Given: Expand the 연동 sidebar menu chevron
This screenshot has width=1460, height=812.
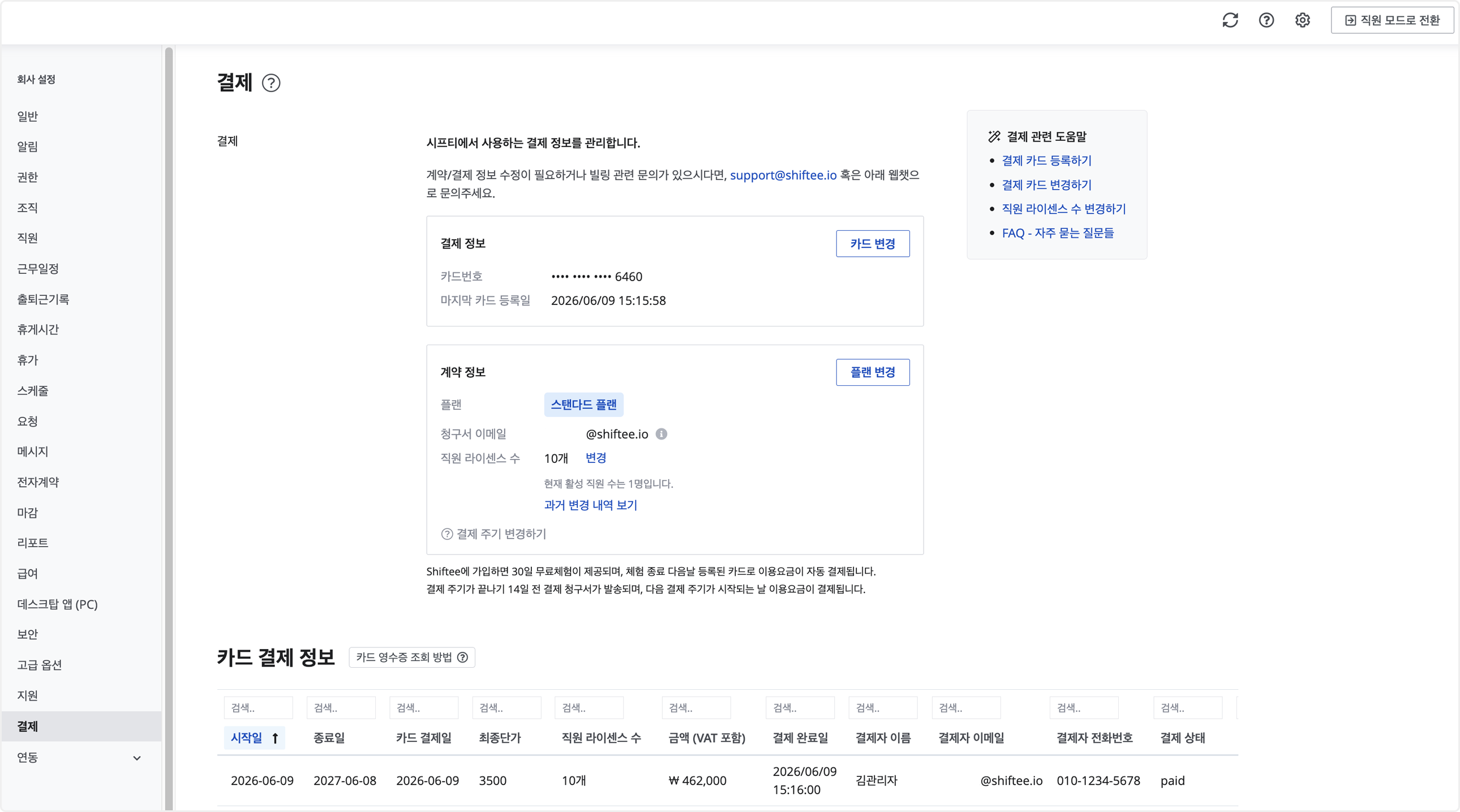Looking at the screenshot, I should click(x=136, y=758).
